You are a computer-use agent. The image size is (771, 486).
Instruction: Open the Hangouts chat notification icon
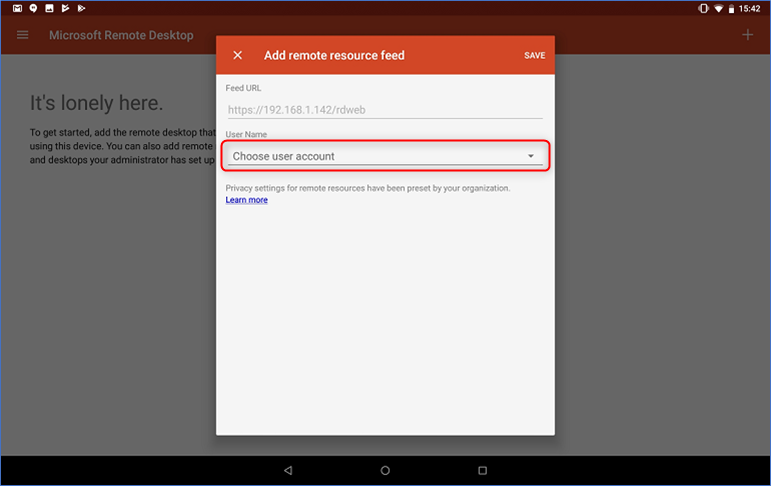click(33, 8)
